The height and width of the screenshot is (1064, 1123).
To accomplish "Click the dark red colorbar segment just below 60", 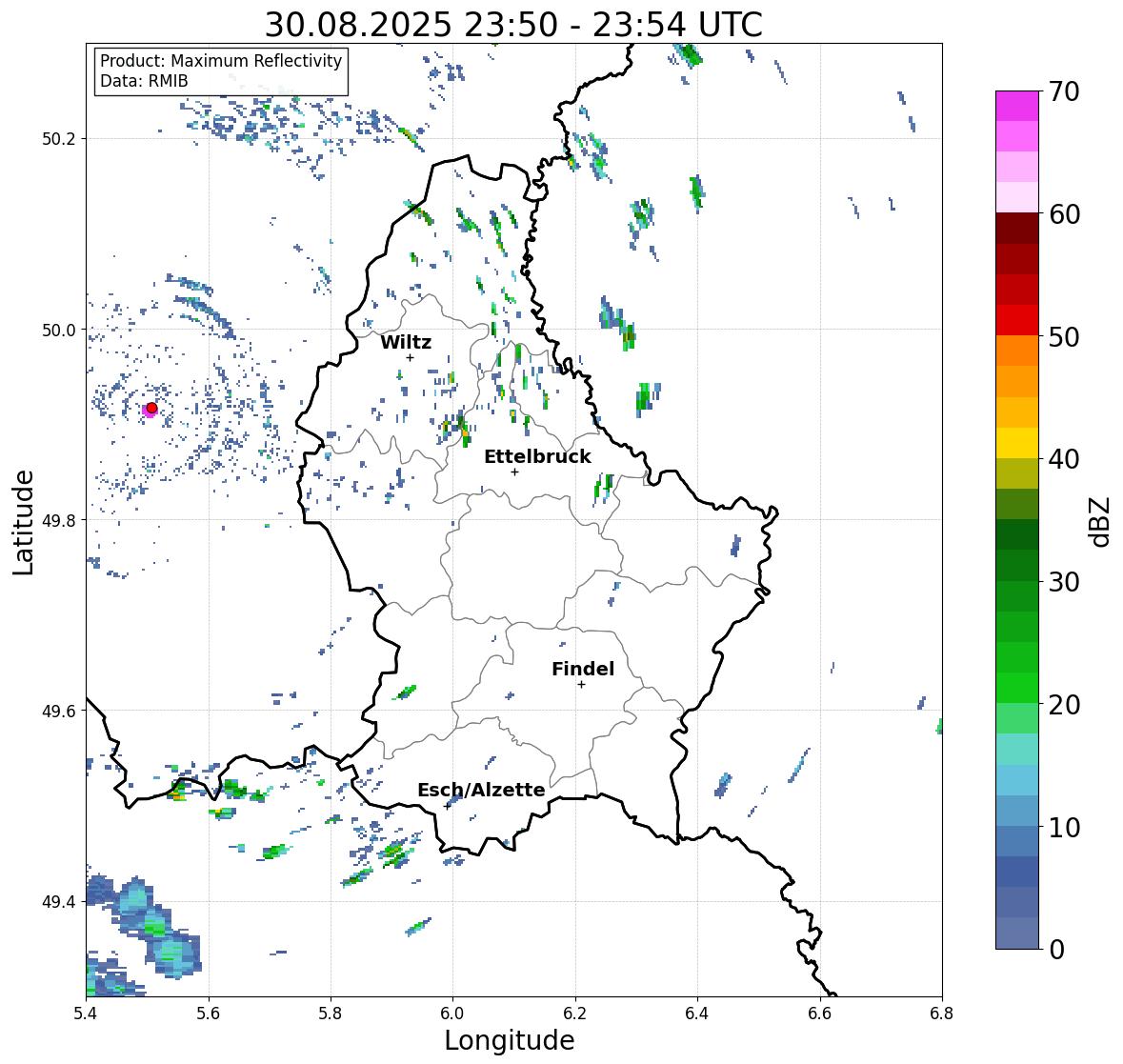I will (1017, 229).
